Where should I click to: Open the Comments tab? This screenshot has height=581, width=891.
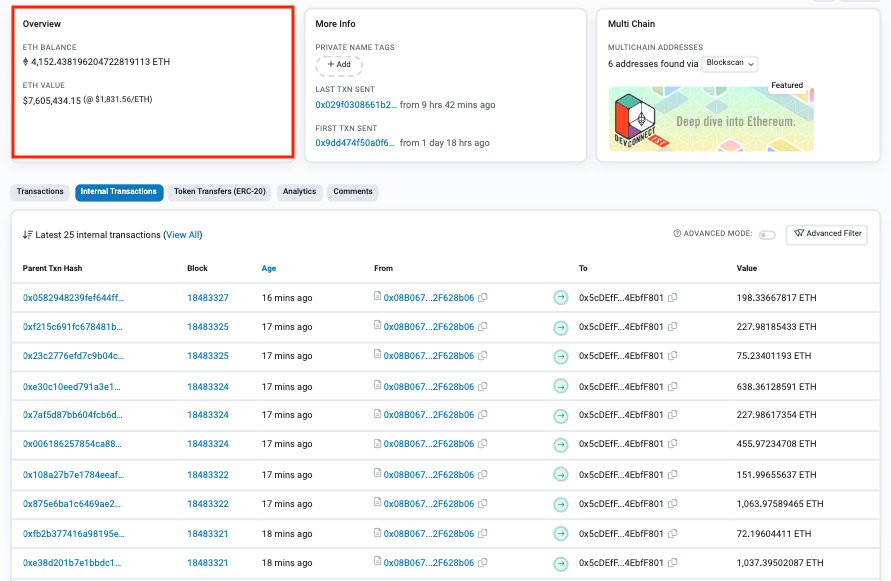click(x=353, y=192)
